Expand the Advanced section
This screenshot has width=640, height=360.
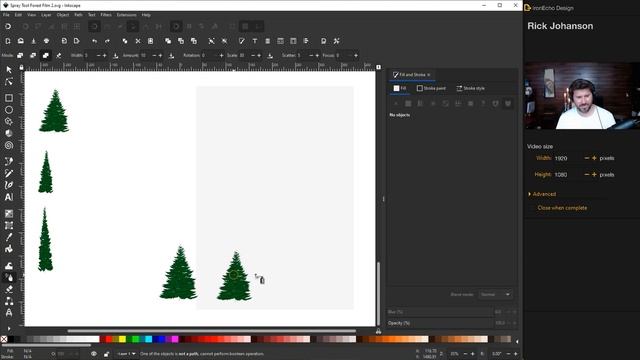[x=542, y=194]
